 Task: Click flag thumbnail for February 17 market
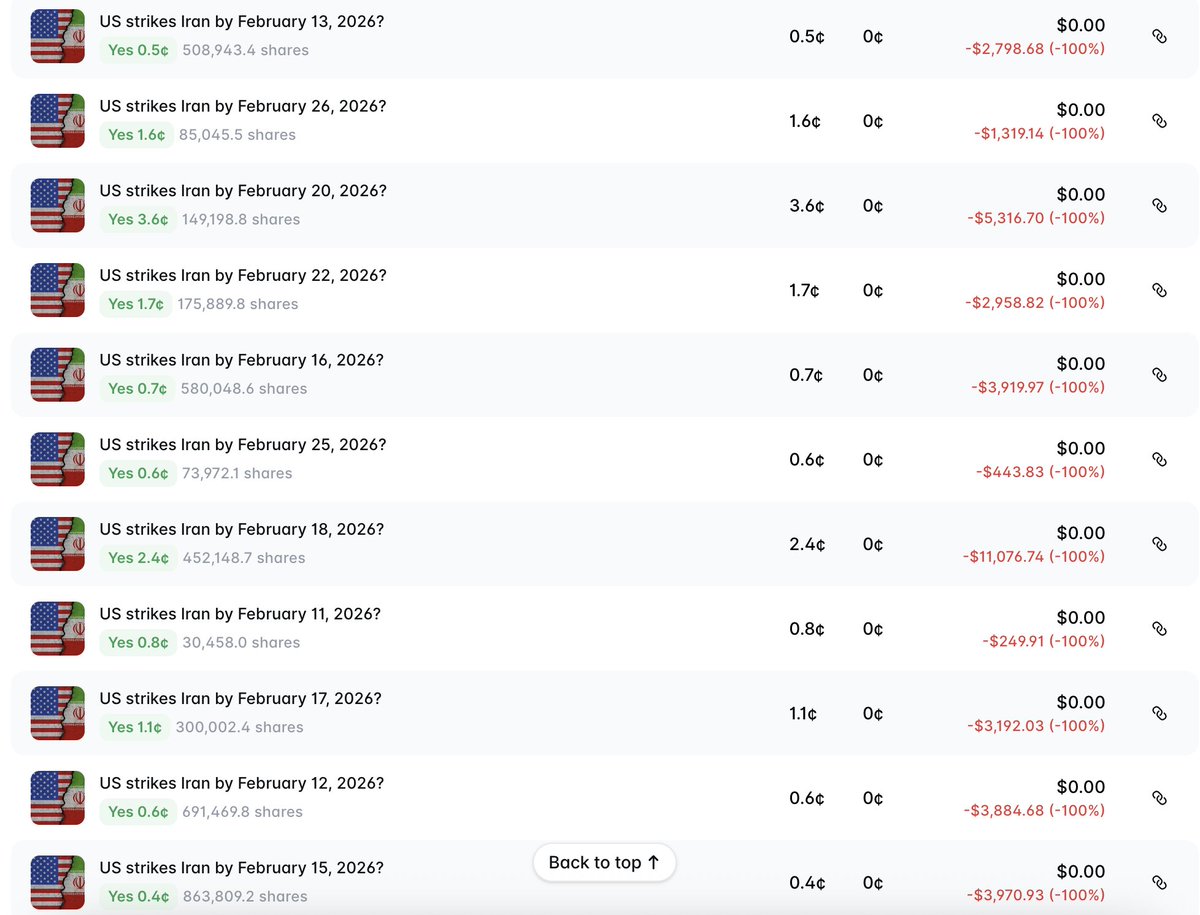click(x=58, y=713)
